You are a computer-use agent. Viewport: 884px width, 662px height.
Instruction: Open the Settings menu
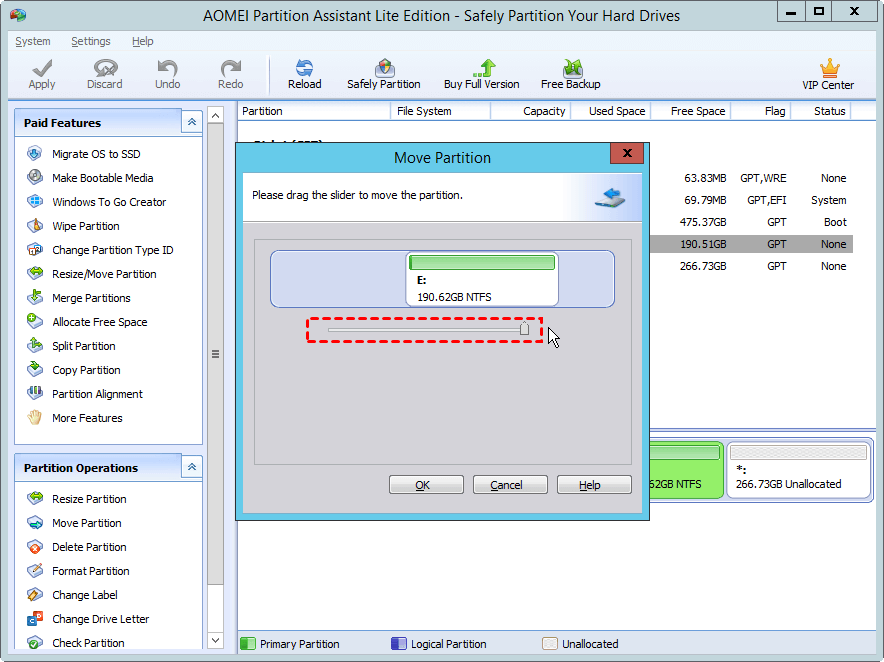(x=91, y=41)
